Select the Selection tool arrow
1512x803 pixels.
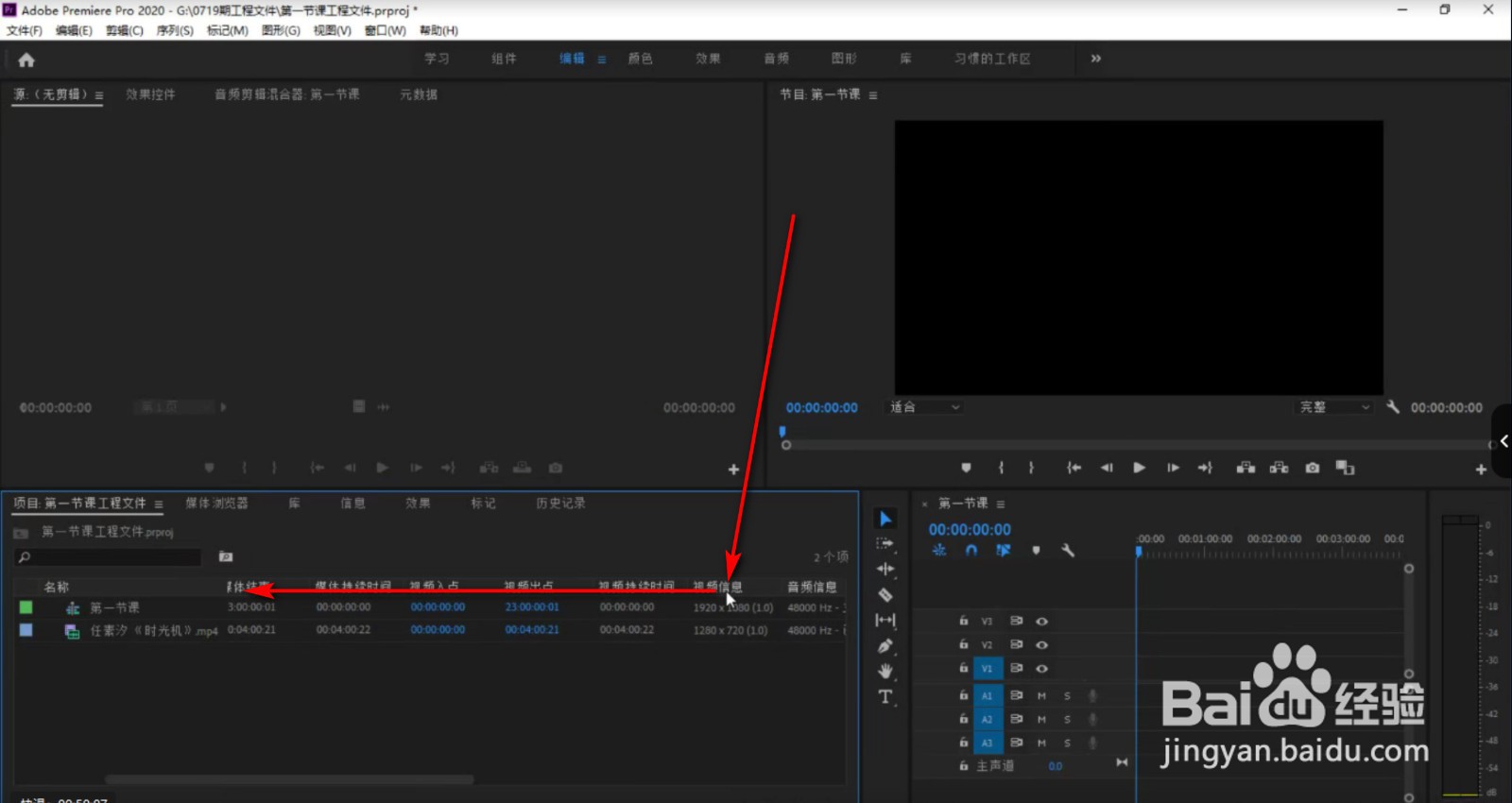pyautogui.click(x=885, y=519)
